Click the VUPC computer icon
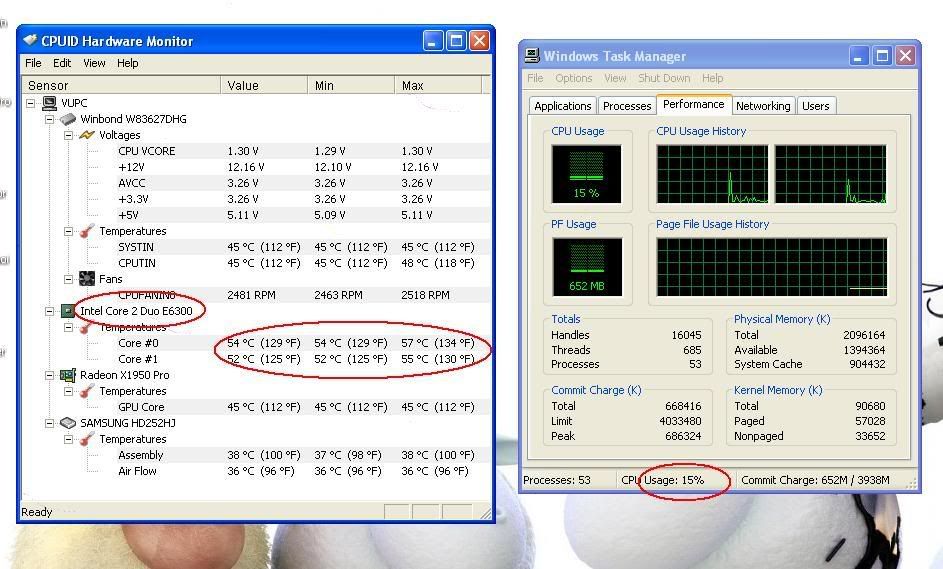This screenshot has height=569, width=943. (49, 103)
